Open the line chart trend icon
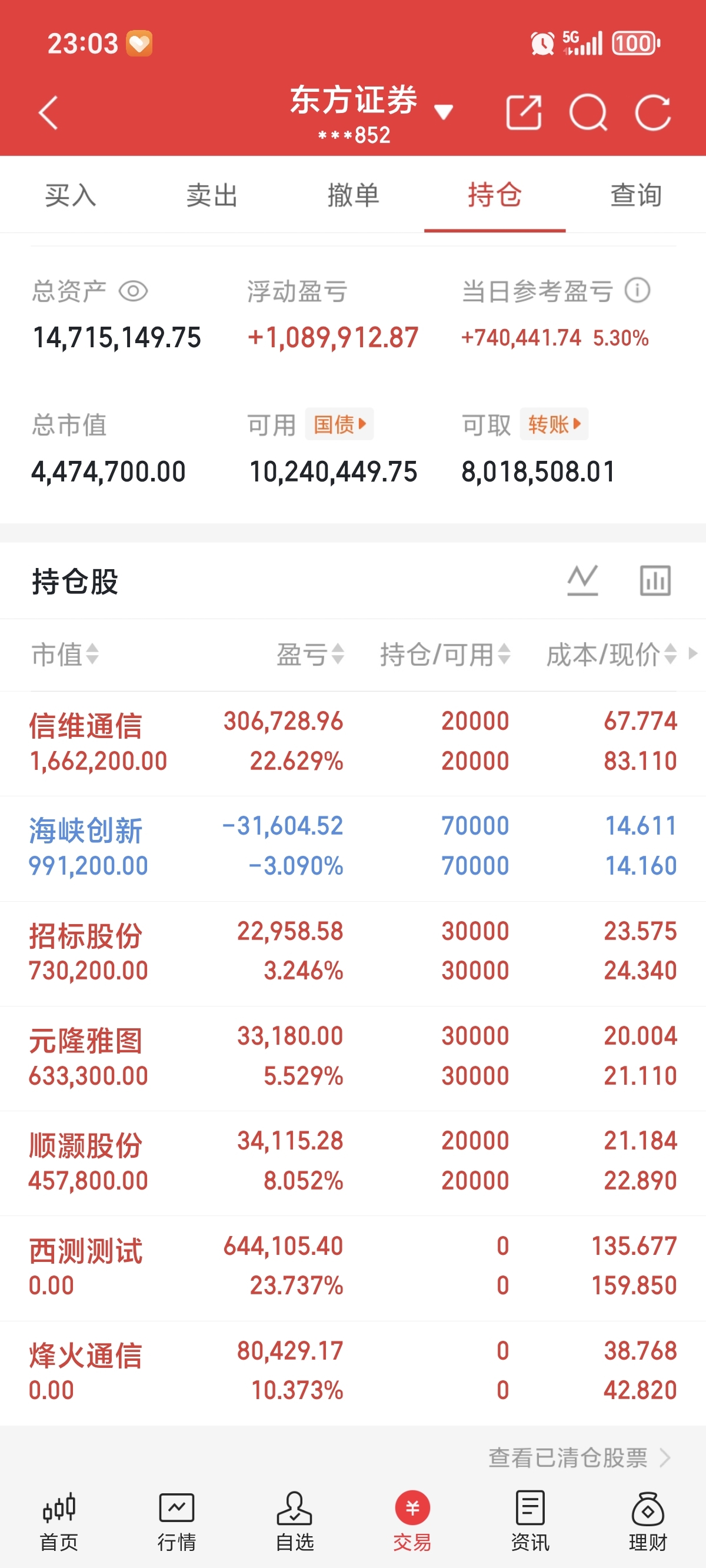 pos(582,580)
